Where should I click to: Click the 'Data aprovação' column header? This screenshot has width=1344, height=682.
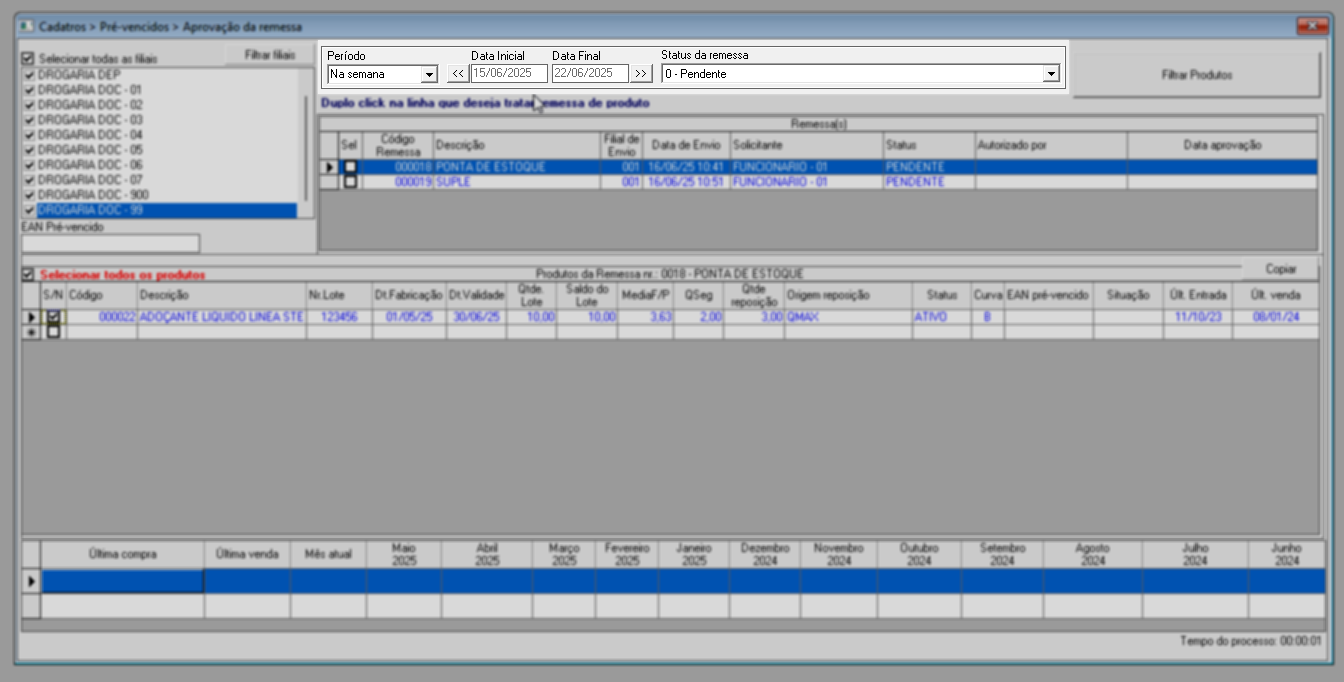pyautogui.click(x=1222, y=145)
